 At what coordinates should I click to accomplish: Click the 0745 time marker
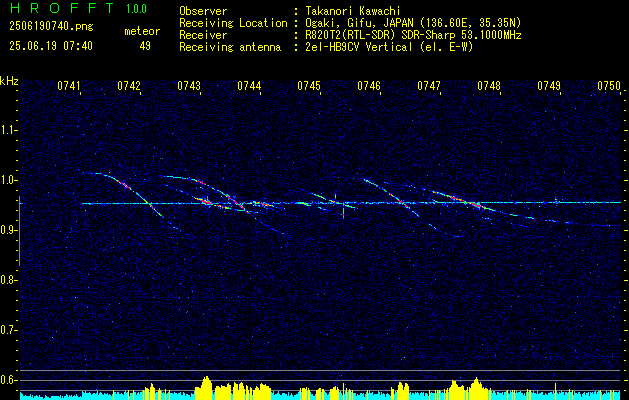(309, 86)
